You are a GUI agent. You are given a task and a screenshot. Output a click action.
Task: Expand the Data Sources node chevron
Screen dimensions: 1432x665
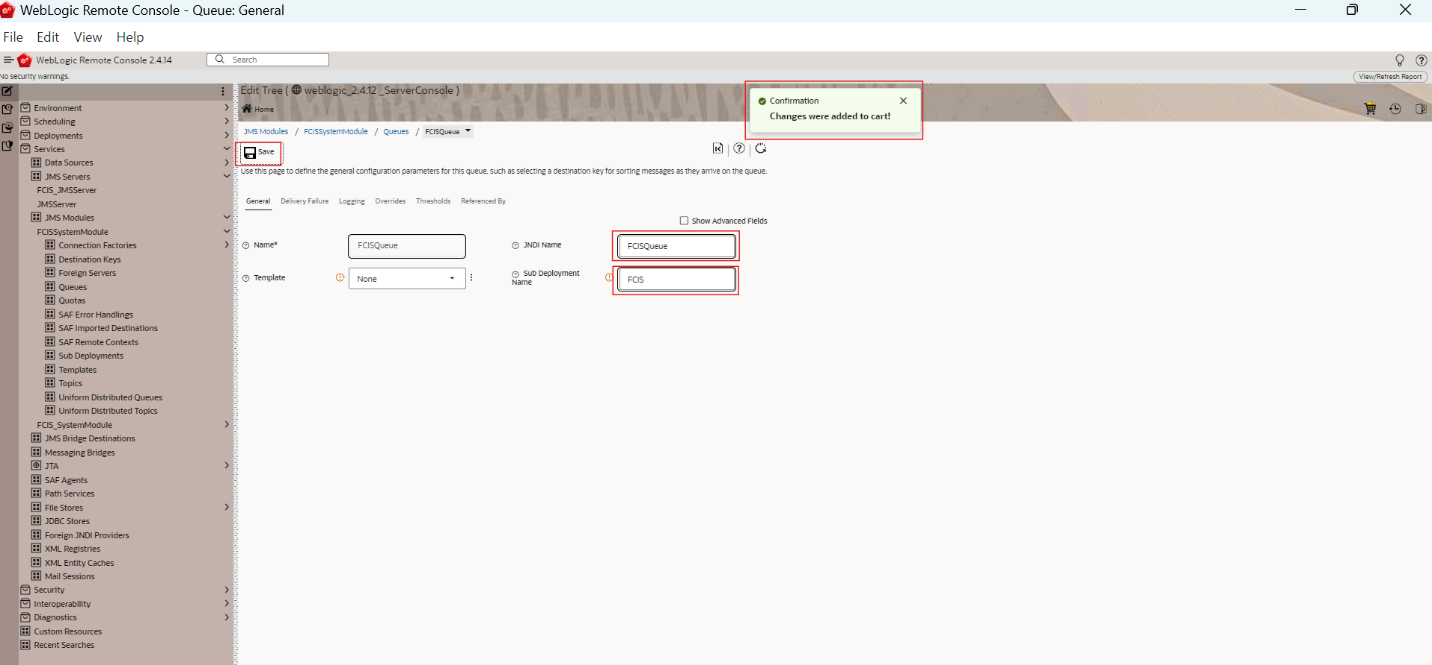pyautogui.click(x=227, y=163)
